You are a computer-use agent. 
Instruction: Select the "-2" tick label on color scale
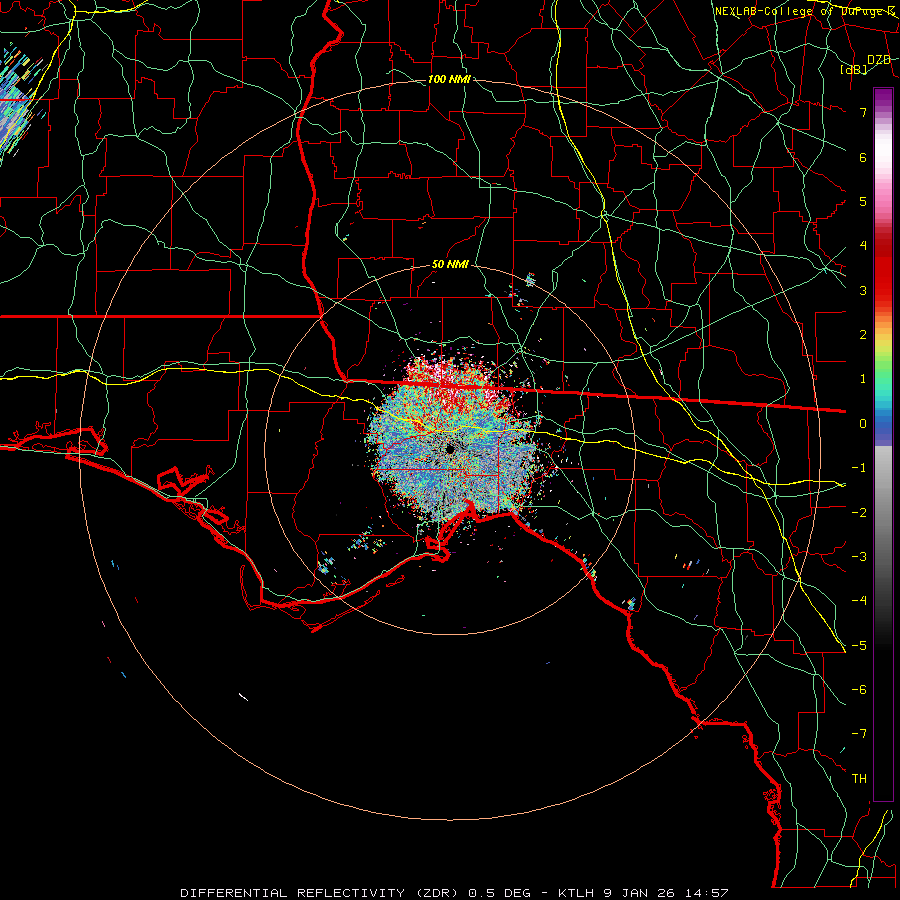coord(859,513)
